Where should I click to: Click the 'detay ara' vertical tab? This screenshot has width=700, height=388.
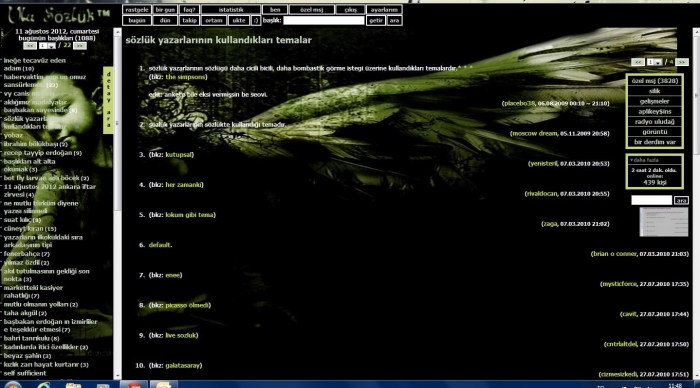tap(108, 100)
